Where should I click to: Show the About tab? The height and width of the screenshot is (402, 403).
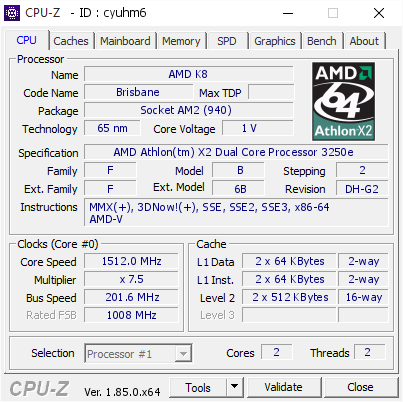[x=364, y=41]
